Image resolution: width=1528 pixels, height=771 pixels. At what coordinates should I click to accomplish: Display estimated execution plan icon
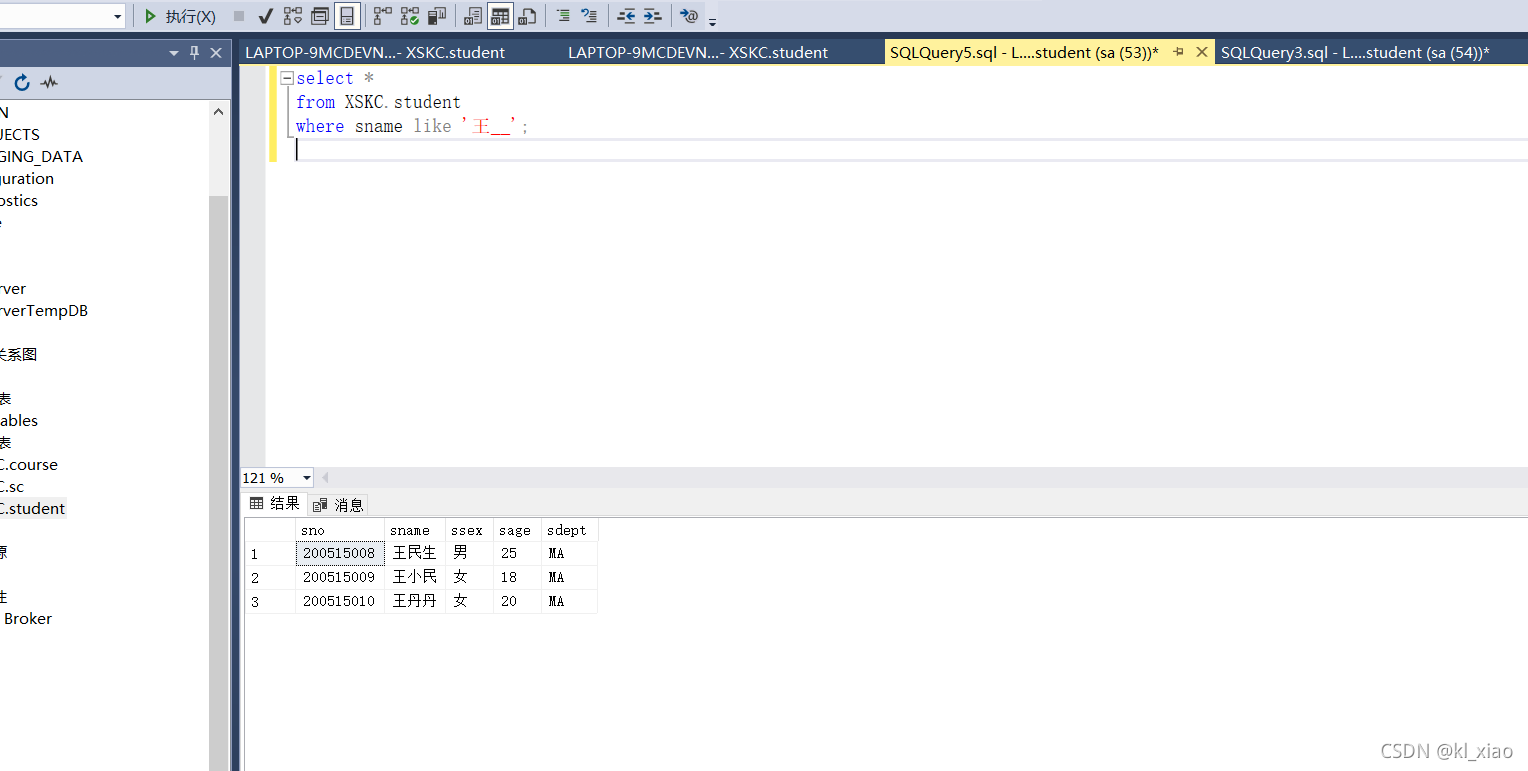293,16
